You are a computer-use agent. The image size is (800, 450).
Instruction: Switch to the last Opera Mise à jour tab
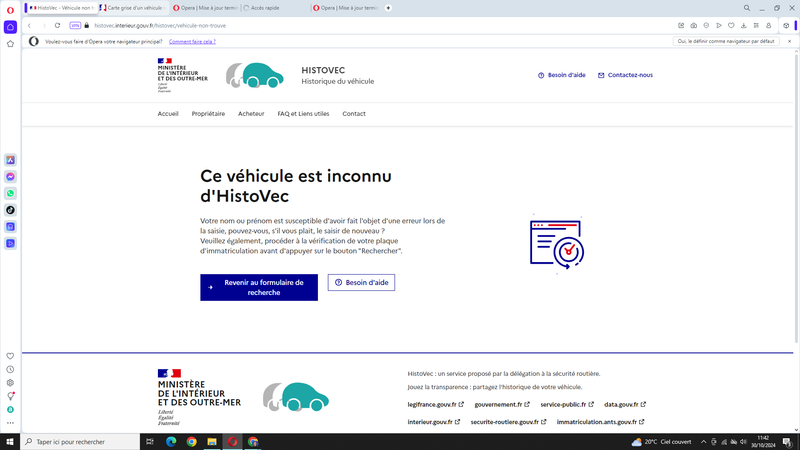(345, 8)
